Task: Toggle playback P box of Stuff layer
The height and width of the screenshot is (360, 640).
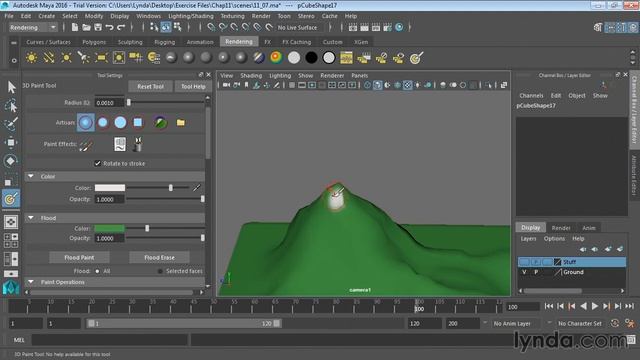Action: coord(536,262)
